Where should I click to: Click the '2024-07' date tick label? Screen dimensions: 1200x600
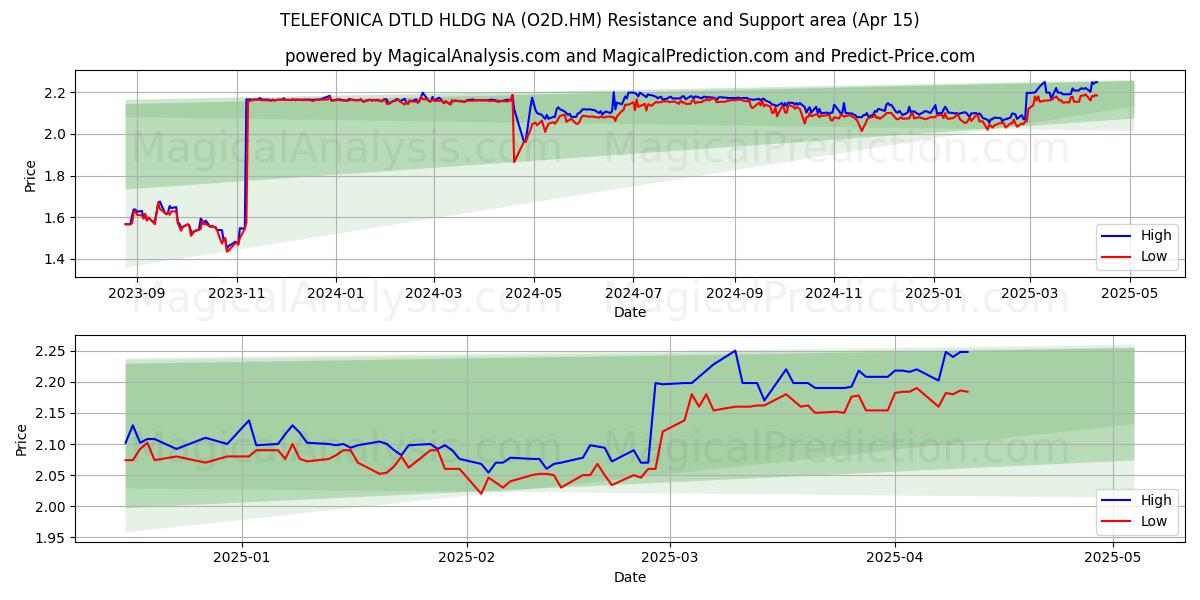tap(633, 294)
